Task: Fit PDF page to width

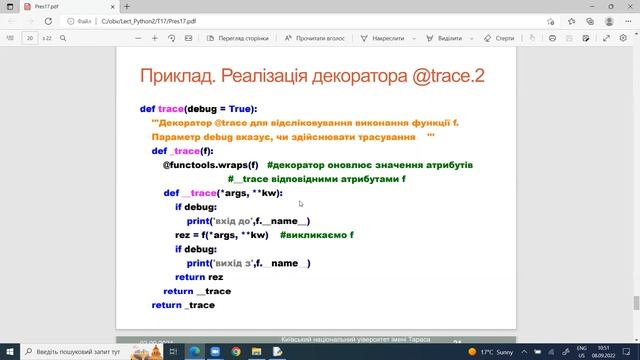Action: click(188, 38)
